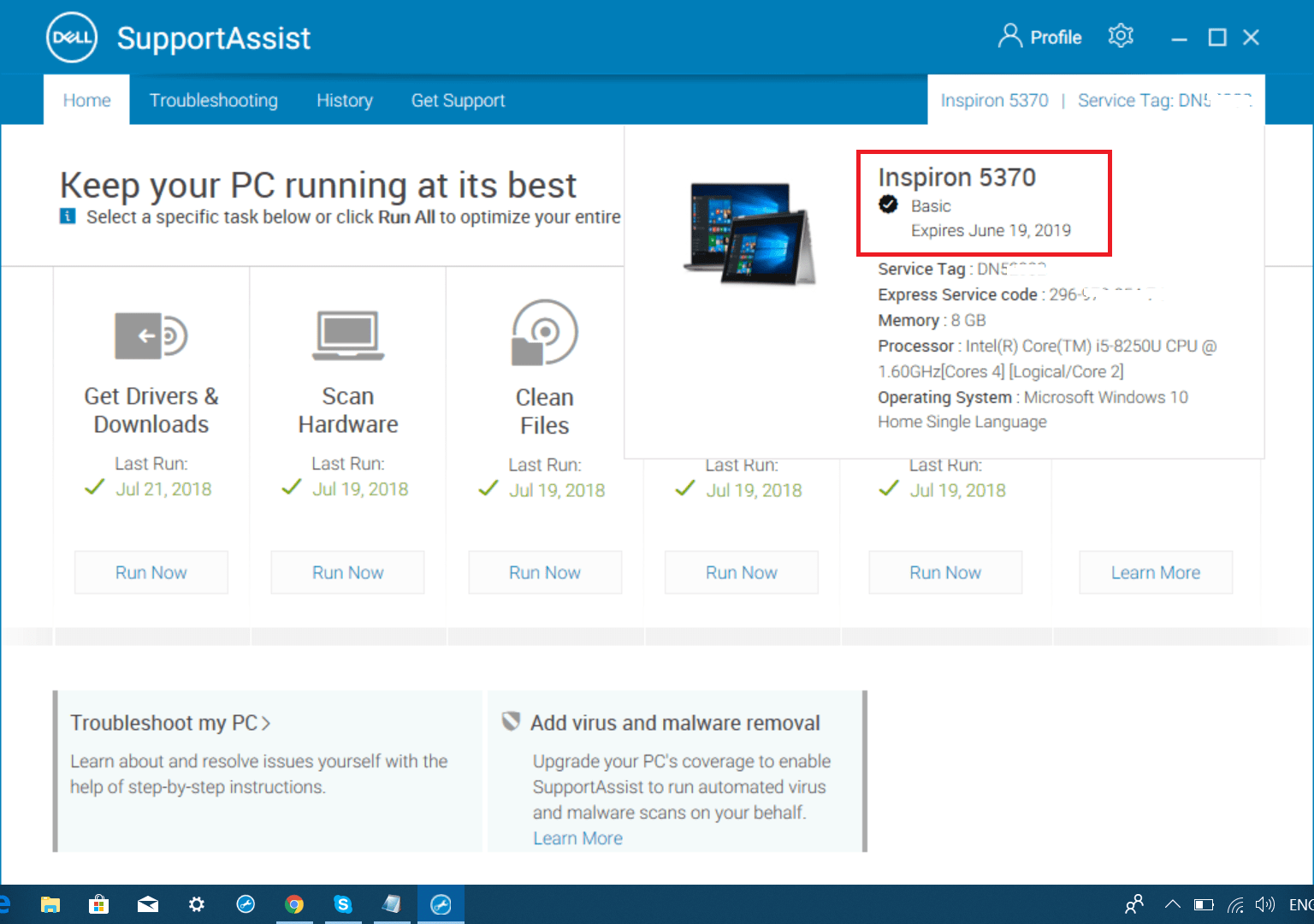This screenshot has width=1314, height=924.
Task: Switch to Skype in taskbar
Action: click(343, 904)
